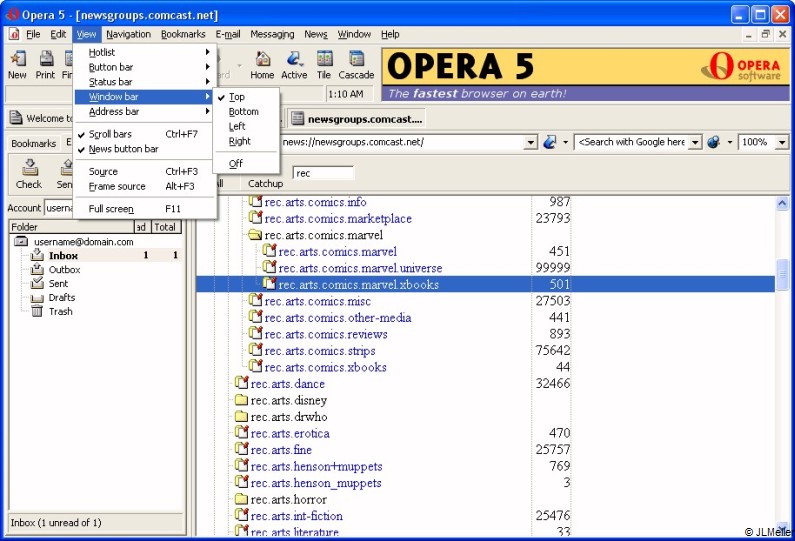
Task: Click the Total column header
Action: [x=165, y=227]
